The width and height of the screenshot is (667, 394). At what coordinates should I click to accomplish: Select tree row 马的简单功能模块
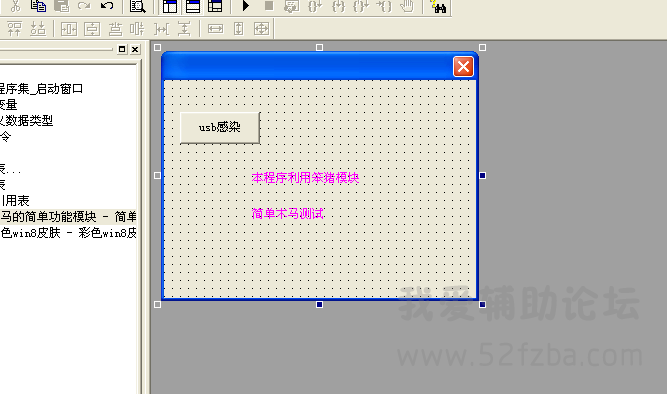(x=68, y=217)
